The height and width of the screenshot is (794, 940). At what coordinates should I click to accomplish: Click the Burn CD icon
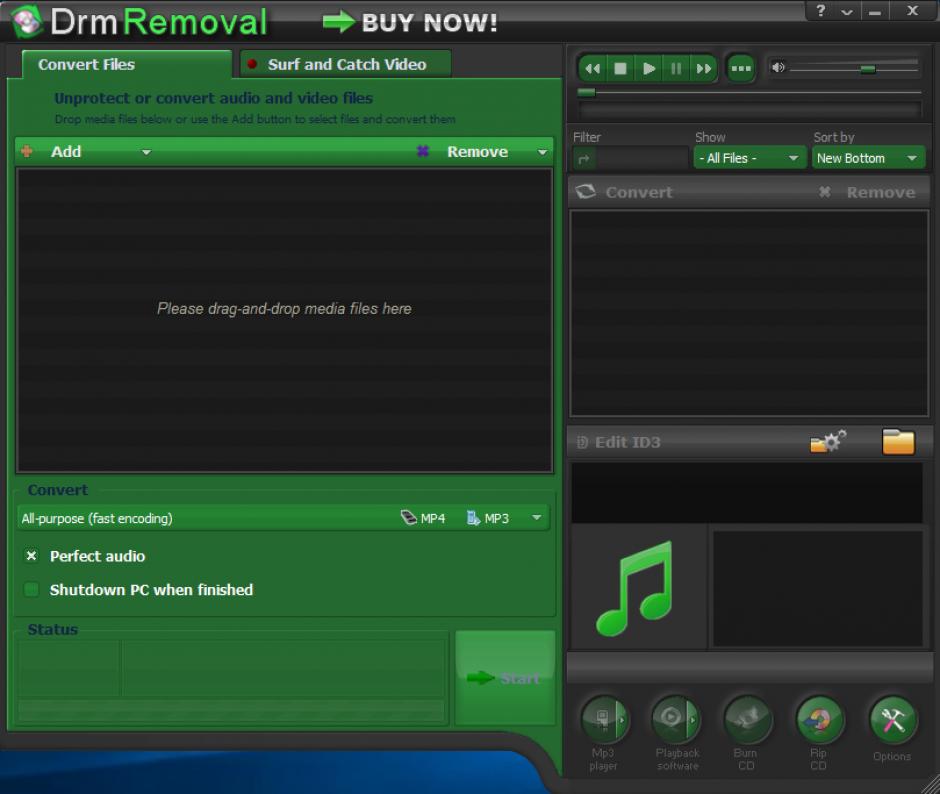pos(747,718)
